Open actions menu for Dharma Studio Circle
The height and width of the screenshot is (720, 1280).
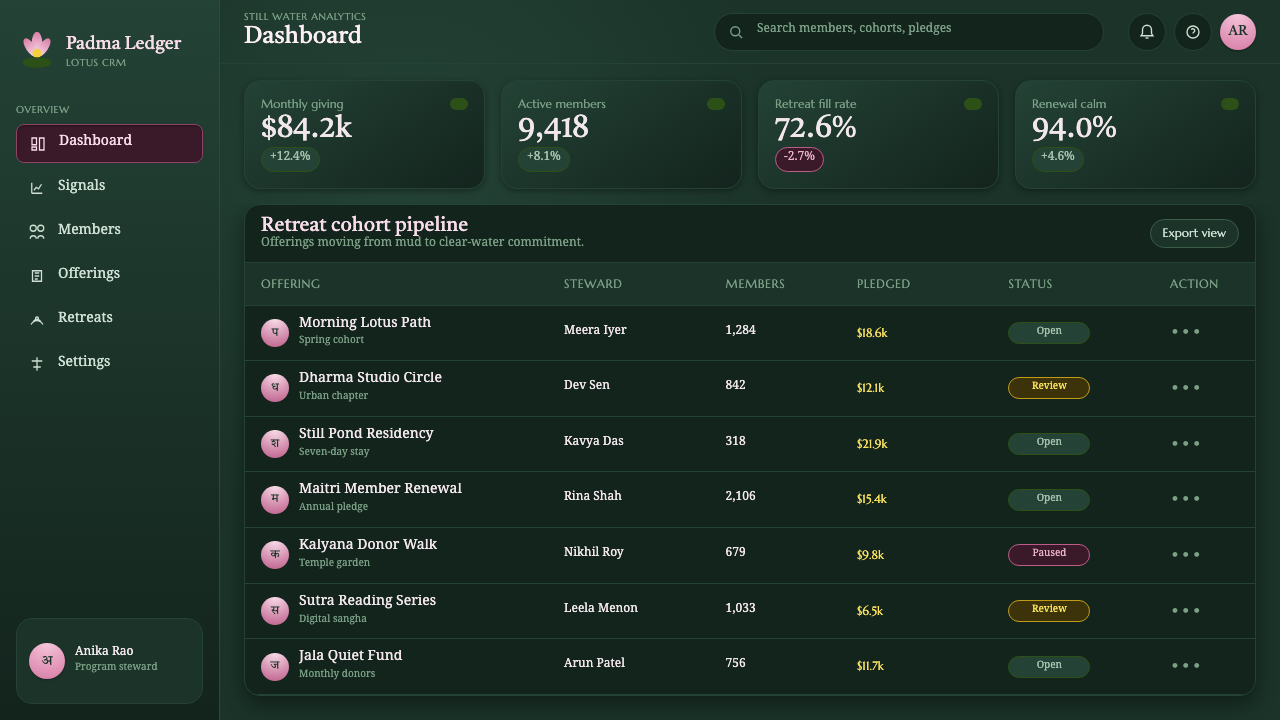pyautogui.click(x=1186, y=387)
